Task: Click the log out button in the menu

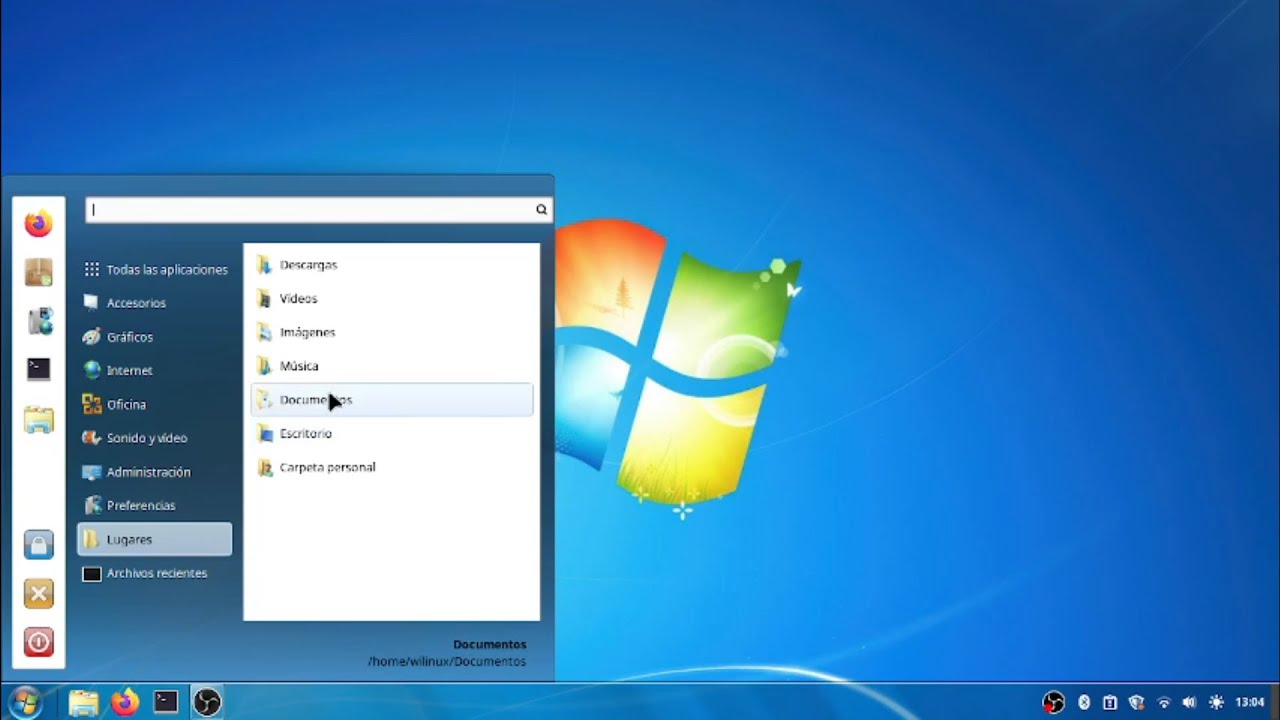Action: click(38, 594)
